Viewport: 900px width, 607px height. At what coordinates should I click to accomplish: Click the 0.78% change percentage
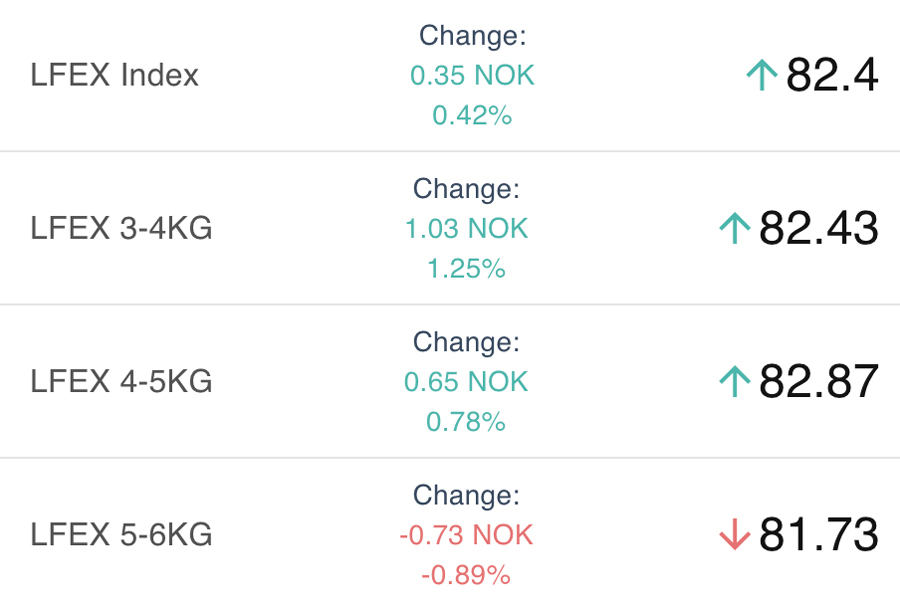tap(466, 422)
